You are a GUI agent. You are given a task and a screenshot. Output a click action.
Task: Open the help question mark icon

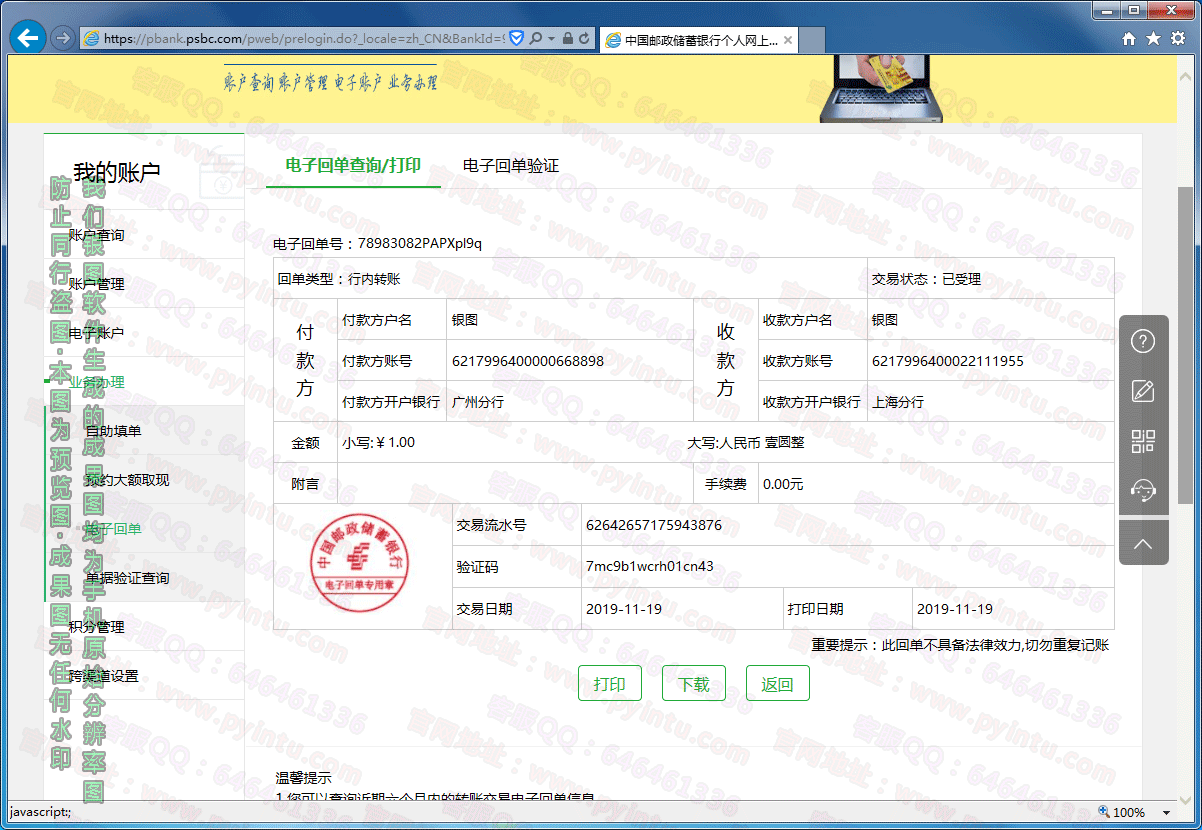tap(1143, 341)
